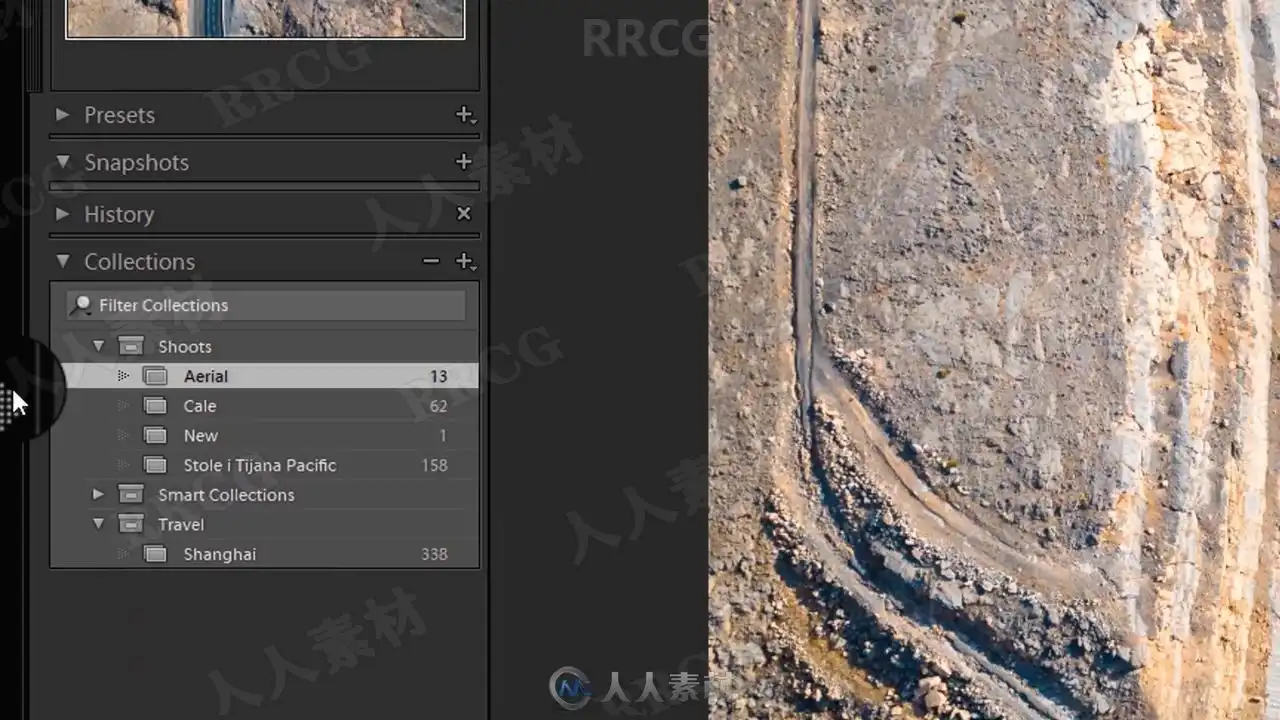1280x720 pixels.
Task: Click the New collection icon
Action: [154, 435]
